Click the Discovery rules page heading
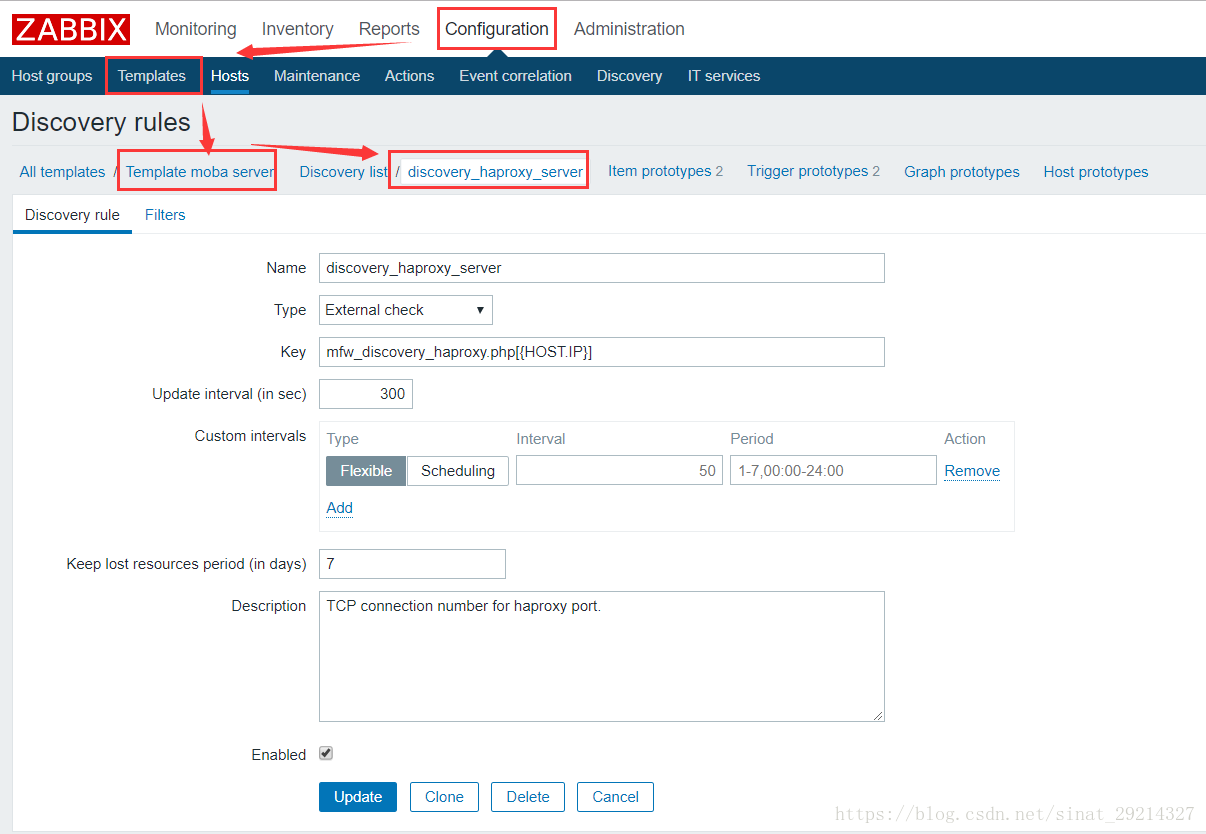The height and width of the screenshot is (834, 1206). pyautogui.click(x=101, y=122)
